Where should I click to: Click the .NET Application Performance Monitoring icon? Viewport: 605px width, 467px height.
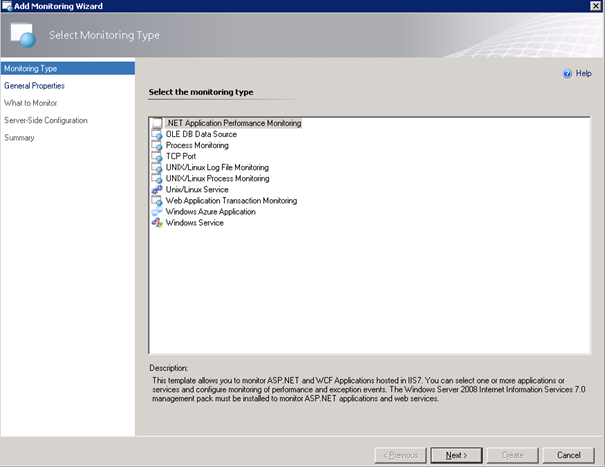(157, 123)
